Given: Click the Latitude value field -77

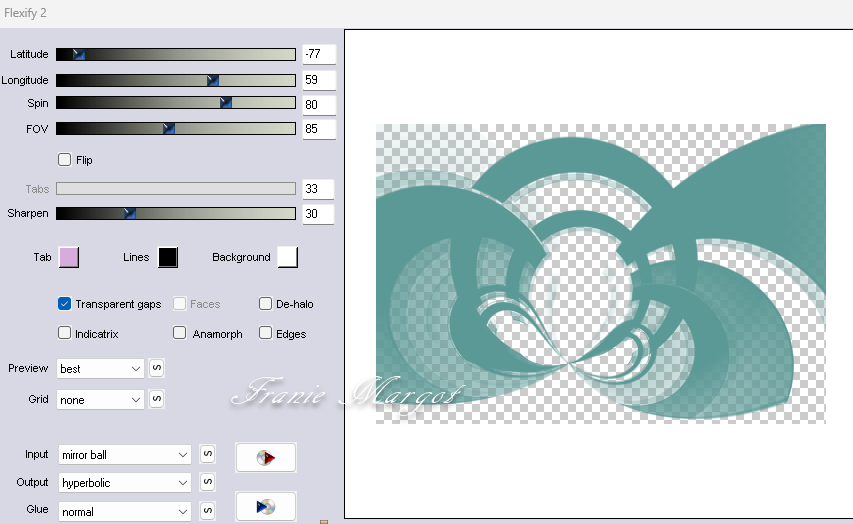Looking at the screenshot, I should coord(319,54).
